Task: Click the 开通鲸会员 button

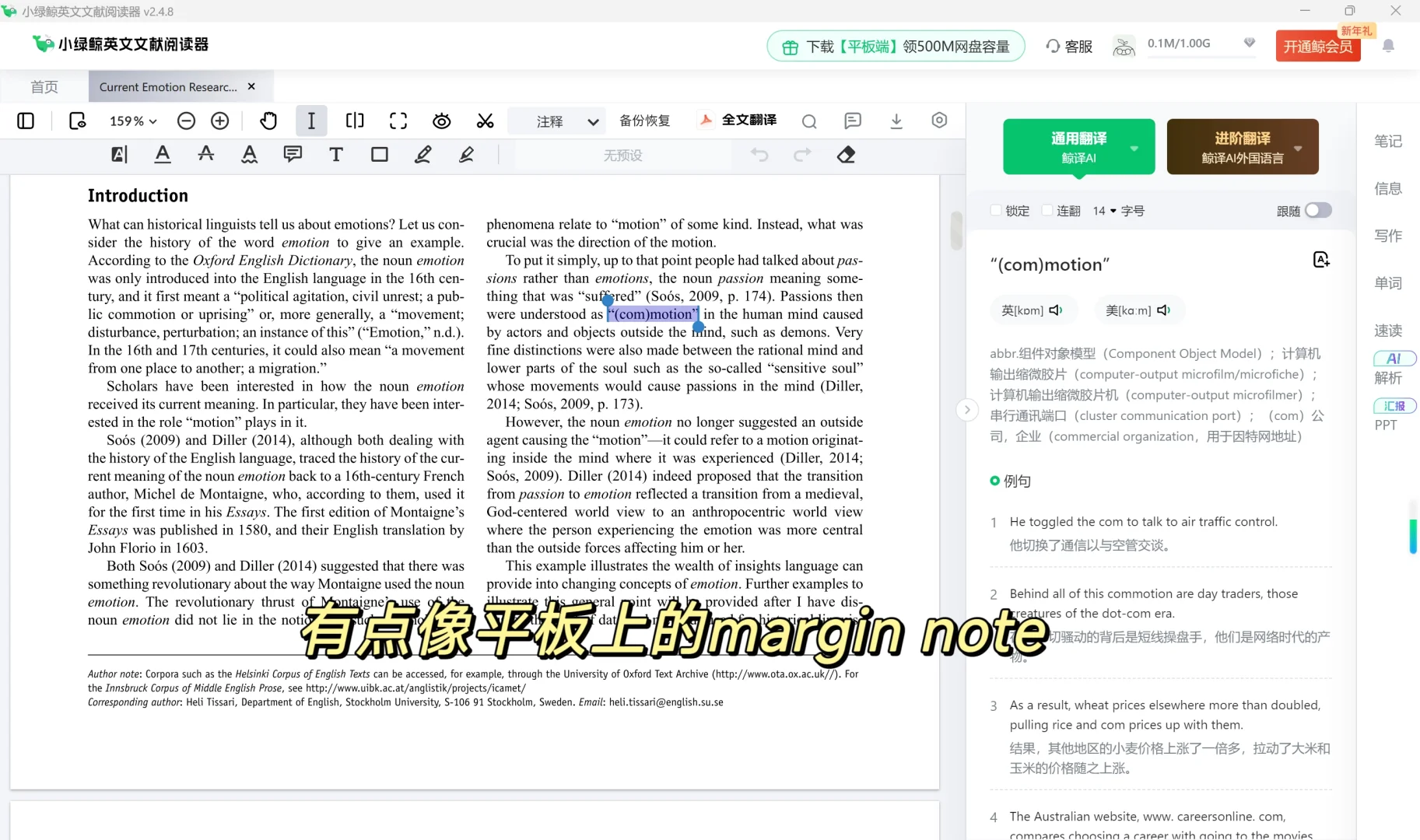Action: tap(1318, 46)
